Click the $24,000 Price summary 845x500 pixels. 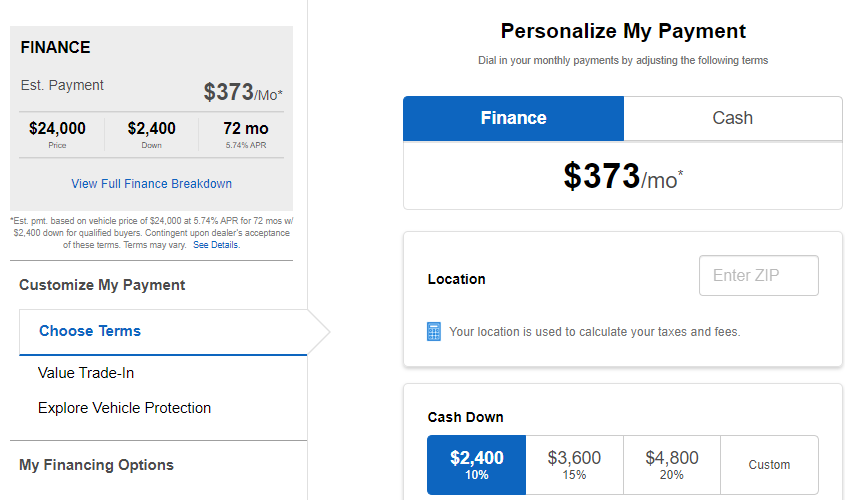(57, 134)
